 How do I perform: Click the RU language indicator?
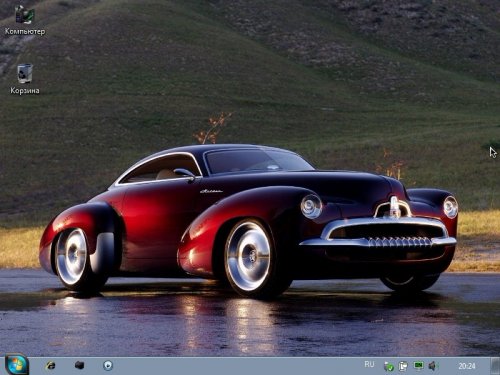pos(369,364)
